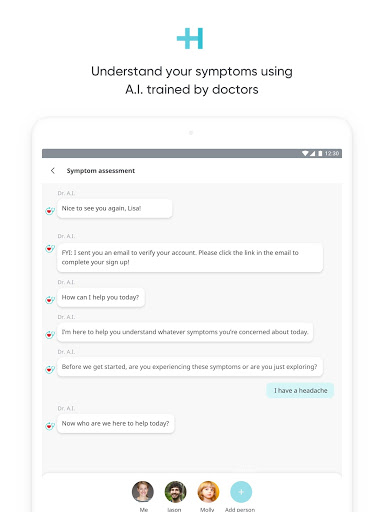384x512 pixels.
Task: Tap 'Now who are we here to help today?' bubble
Action: [116, 424]
